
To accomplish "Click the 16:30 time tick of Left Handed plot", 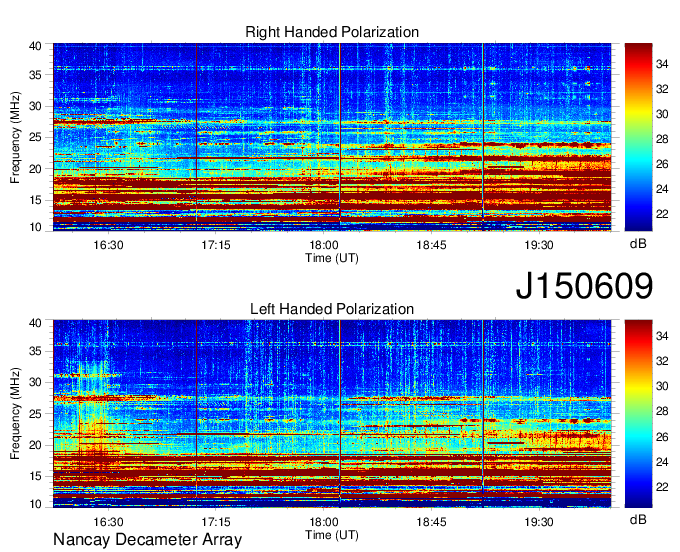I will [108, 522].
